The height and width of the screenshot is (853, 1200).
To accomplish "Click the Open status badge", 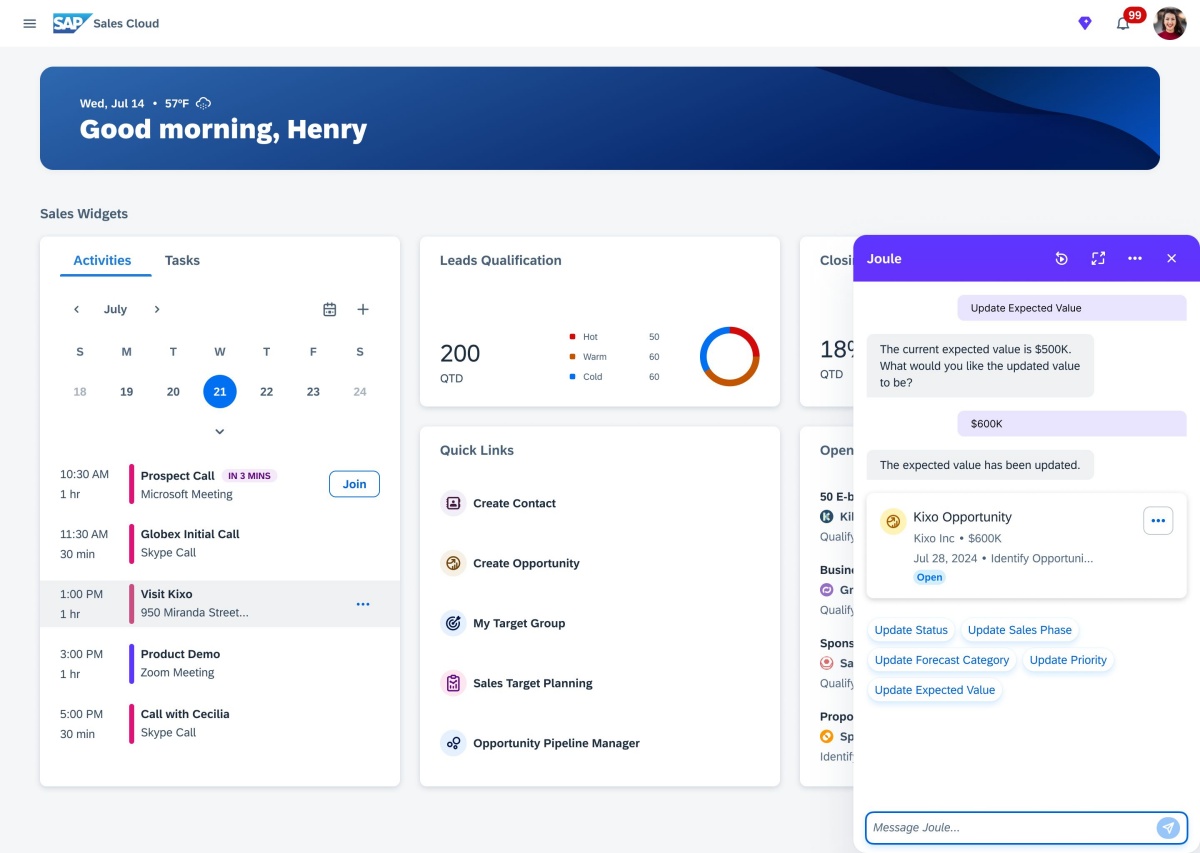I will 930,578.
